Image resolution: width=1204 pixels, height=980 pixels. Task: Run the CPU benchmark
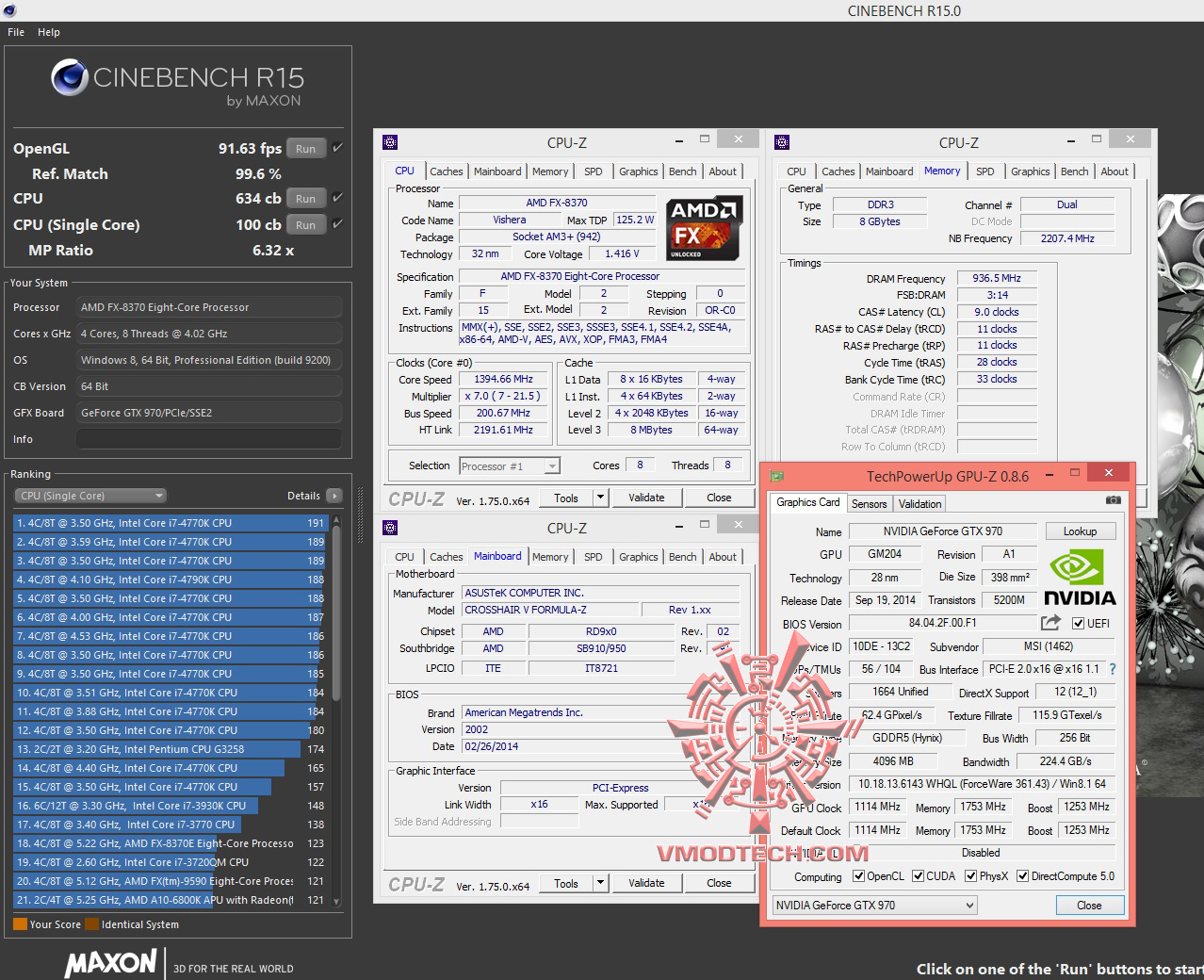tap(305, 199)
